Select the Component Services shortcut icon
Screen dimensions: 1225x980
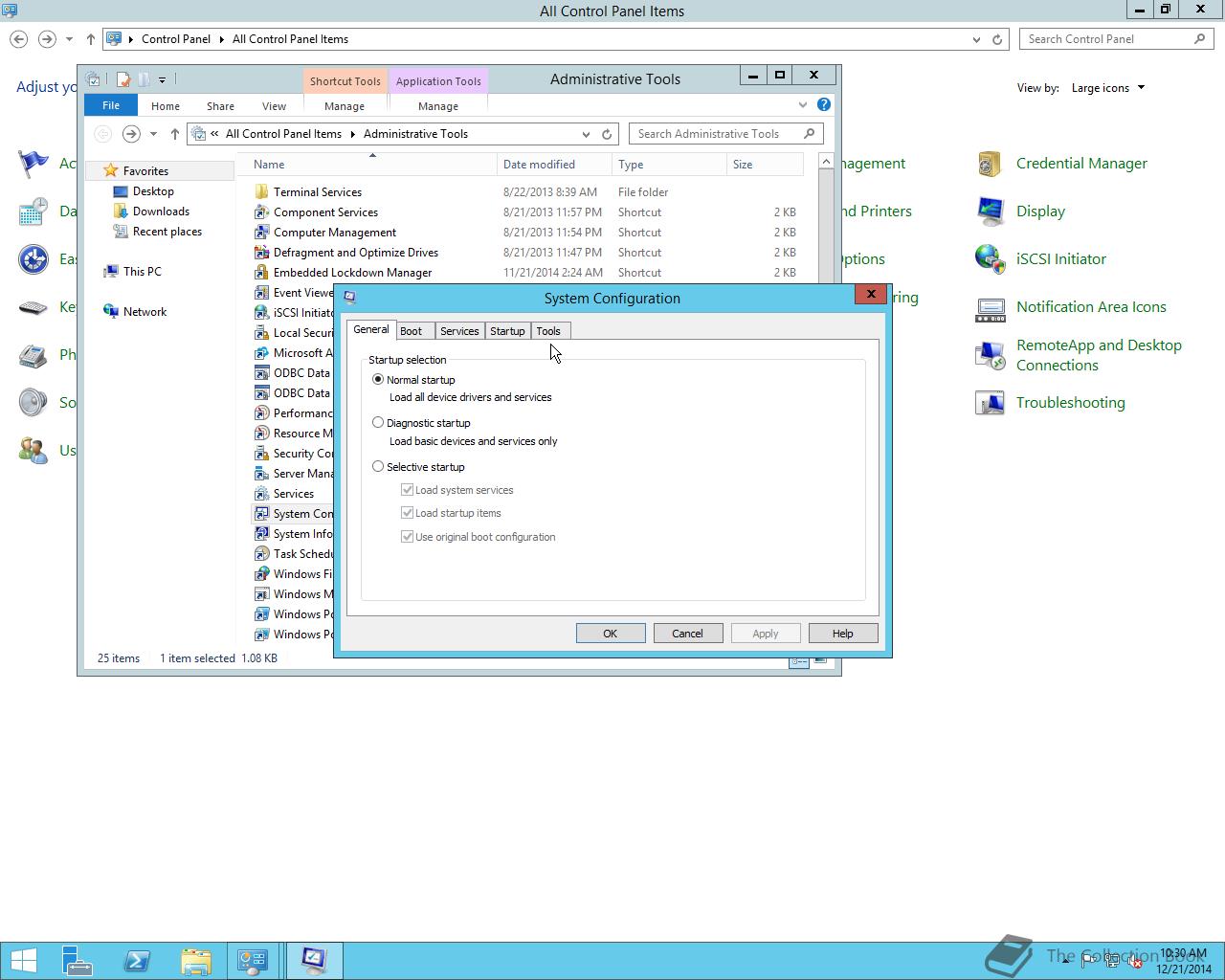tap(261, 212)
